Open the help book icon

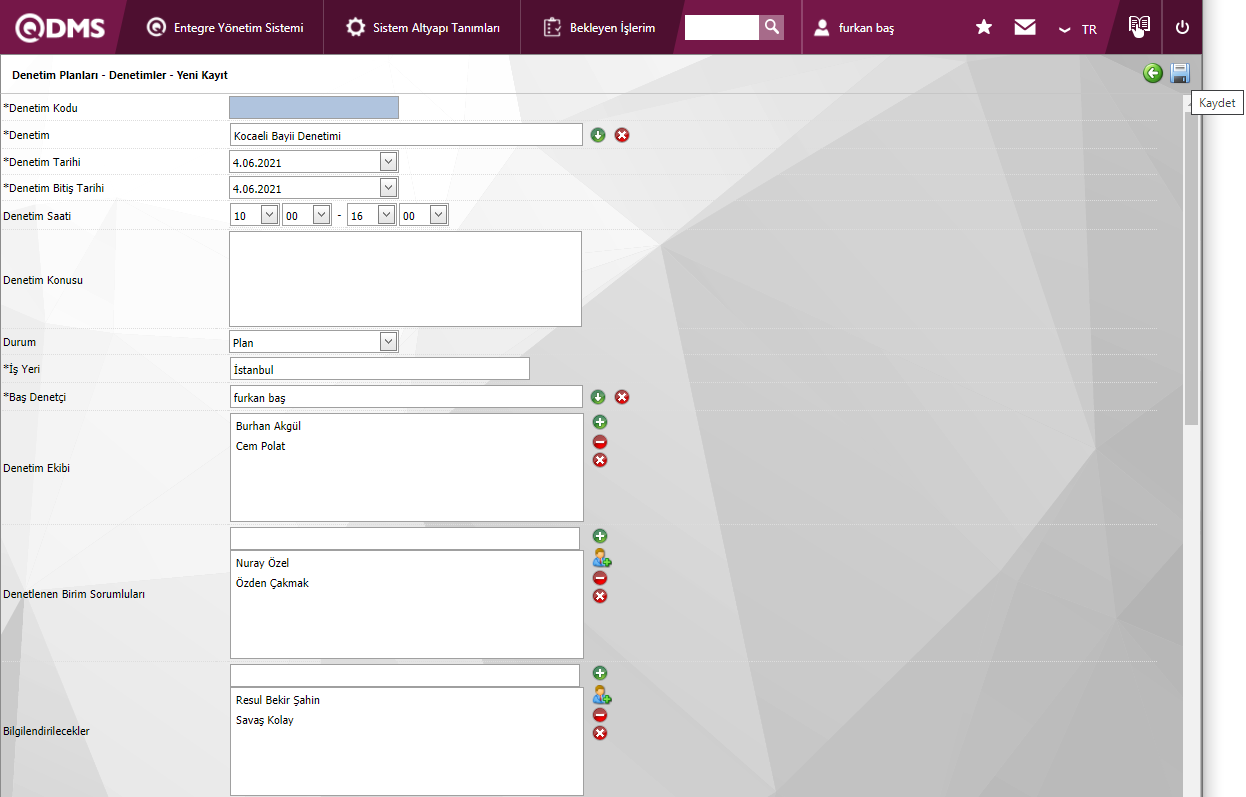[1139, 27]
